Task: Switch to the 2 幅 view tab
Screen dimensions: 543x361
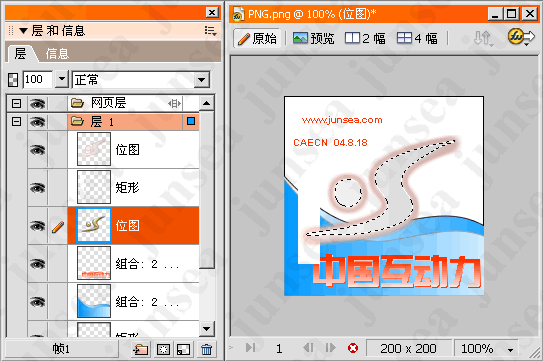Action: 365,38
